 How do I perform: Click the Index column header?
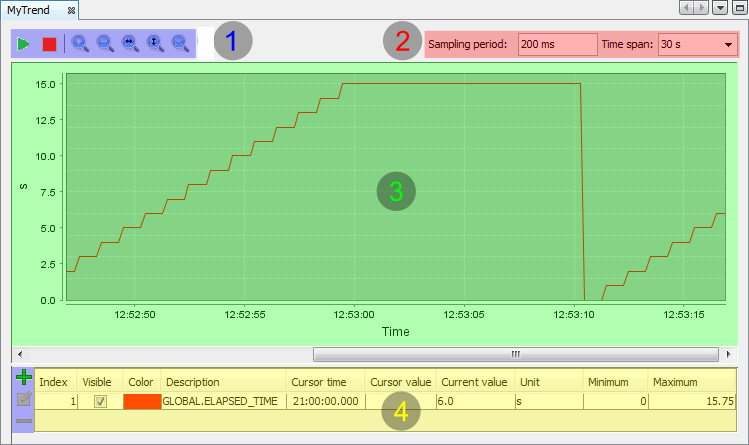coord(54,382)
